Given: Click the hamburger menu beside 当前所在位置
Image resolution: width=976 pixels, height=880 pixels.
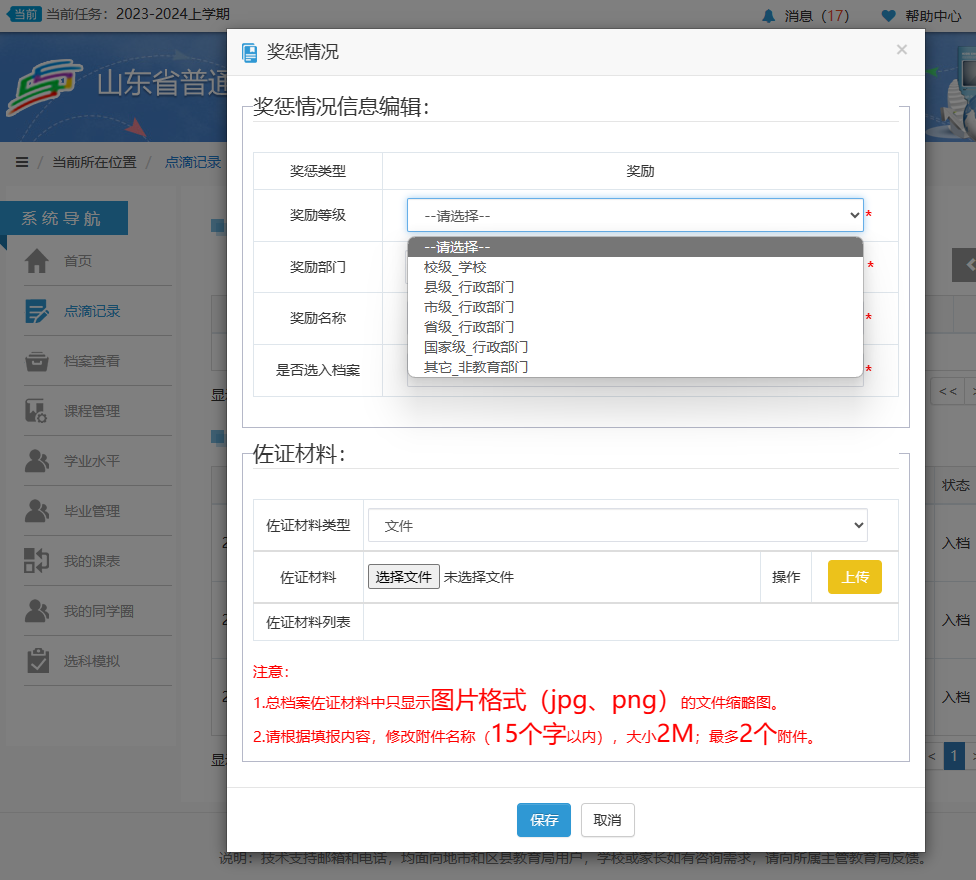Looking at the screenshot, I should point(21,161).
